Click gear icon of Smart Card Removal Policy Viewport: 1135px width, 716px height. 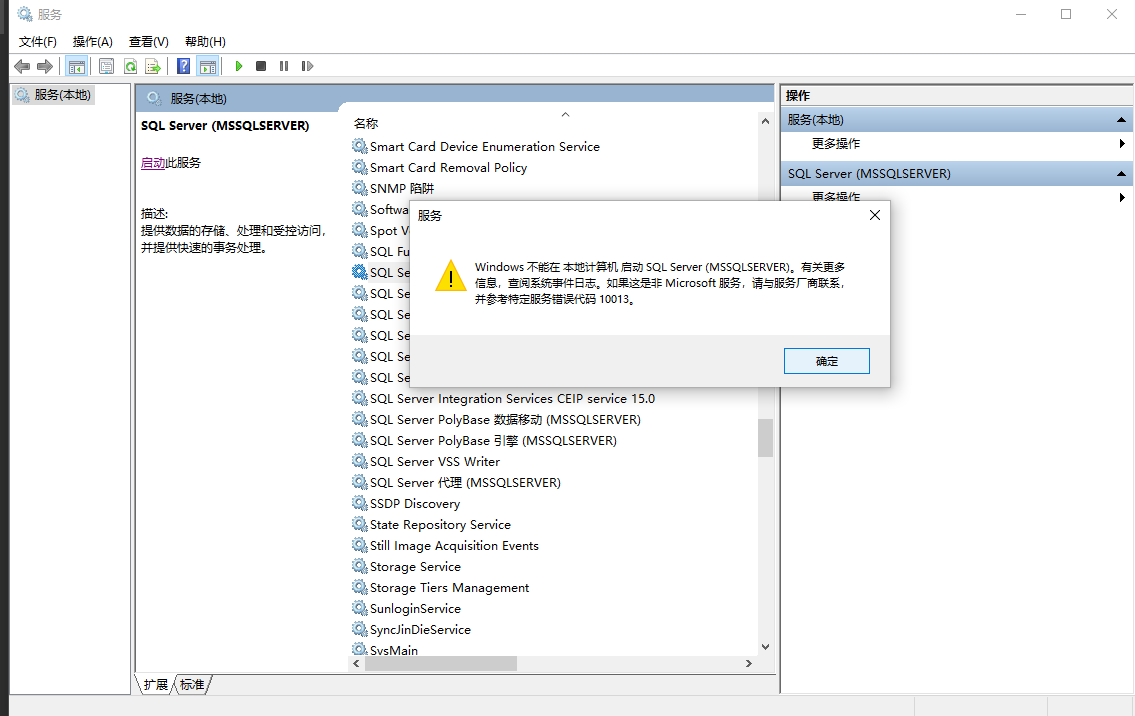point(360,167)
